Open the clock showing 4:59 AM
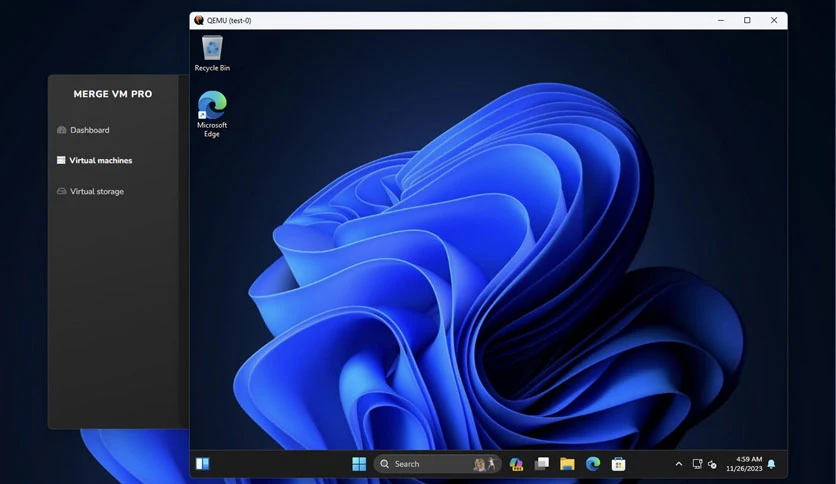 coord(744,464)
